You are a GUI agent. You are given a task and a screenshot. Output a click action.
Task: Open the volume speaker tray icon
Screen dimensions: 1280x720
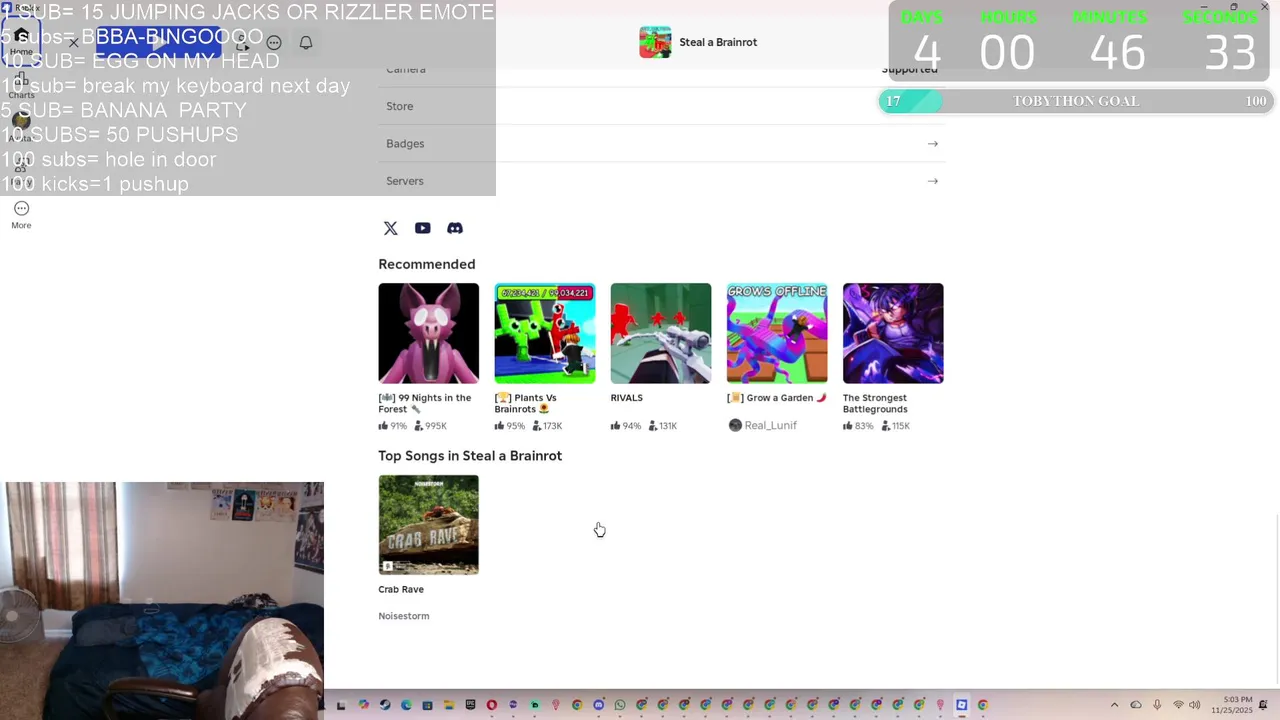(x=1194, y=705)
